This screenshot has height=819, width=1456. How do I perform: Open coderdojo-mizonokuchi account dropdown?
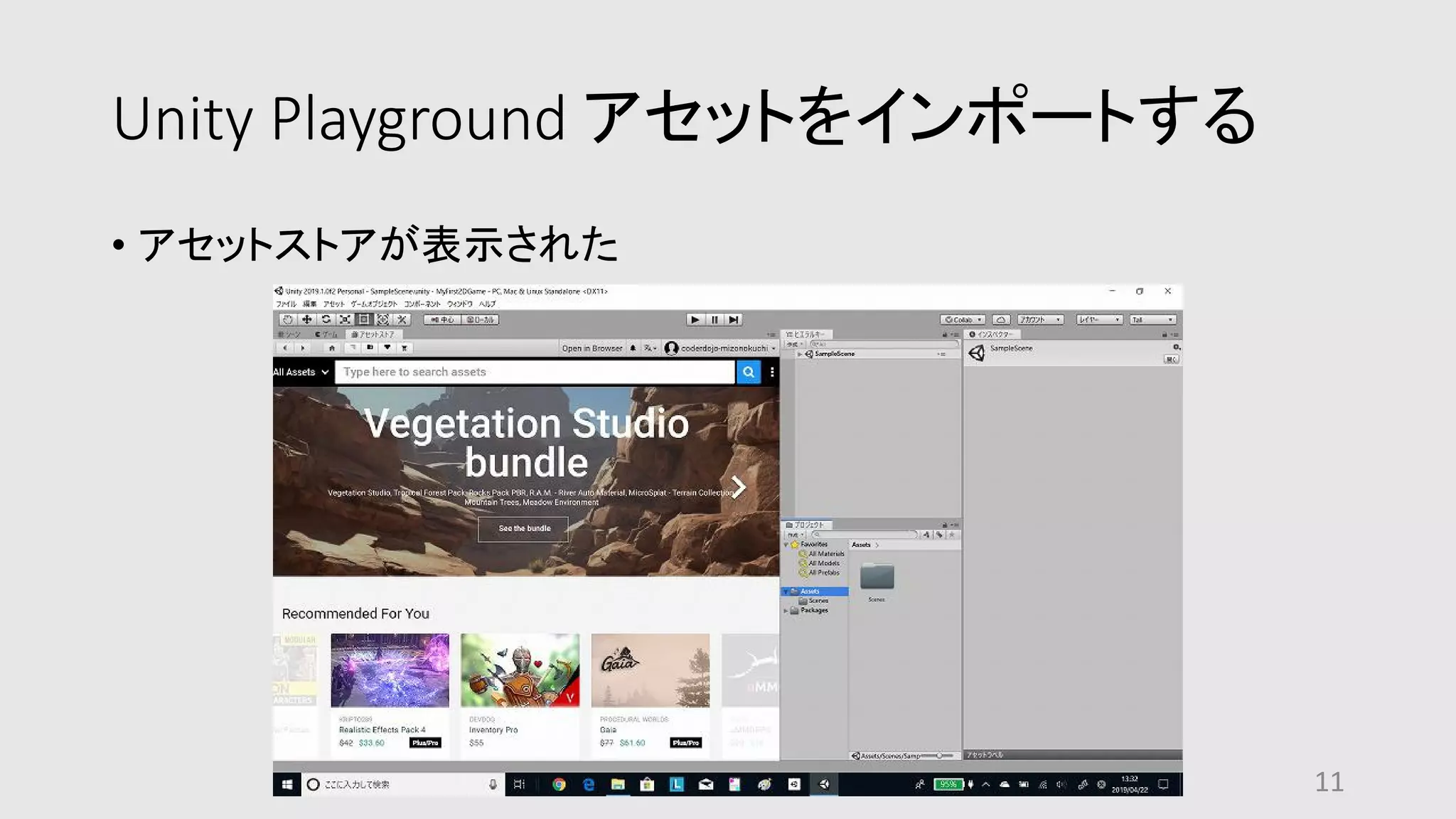[720, 348]
